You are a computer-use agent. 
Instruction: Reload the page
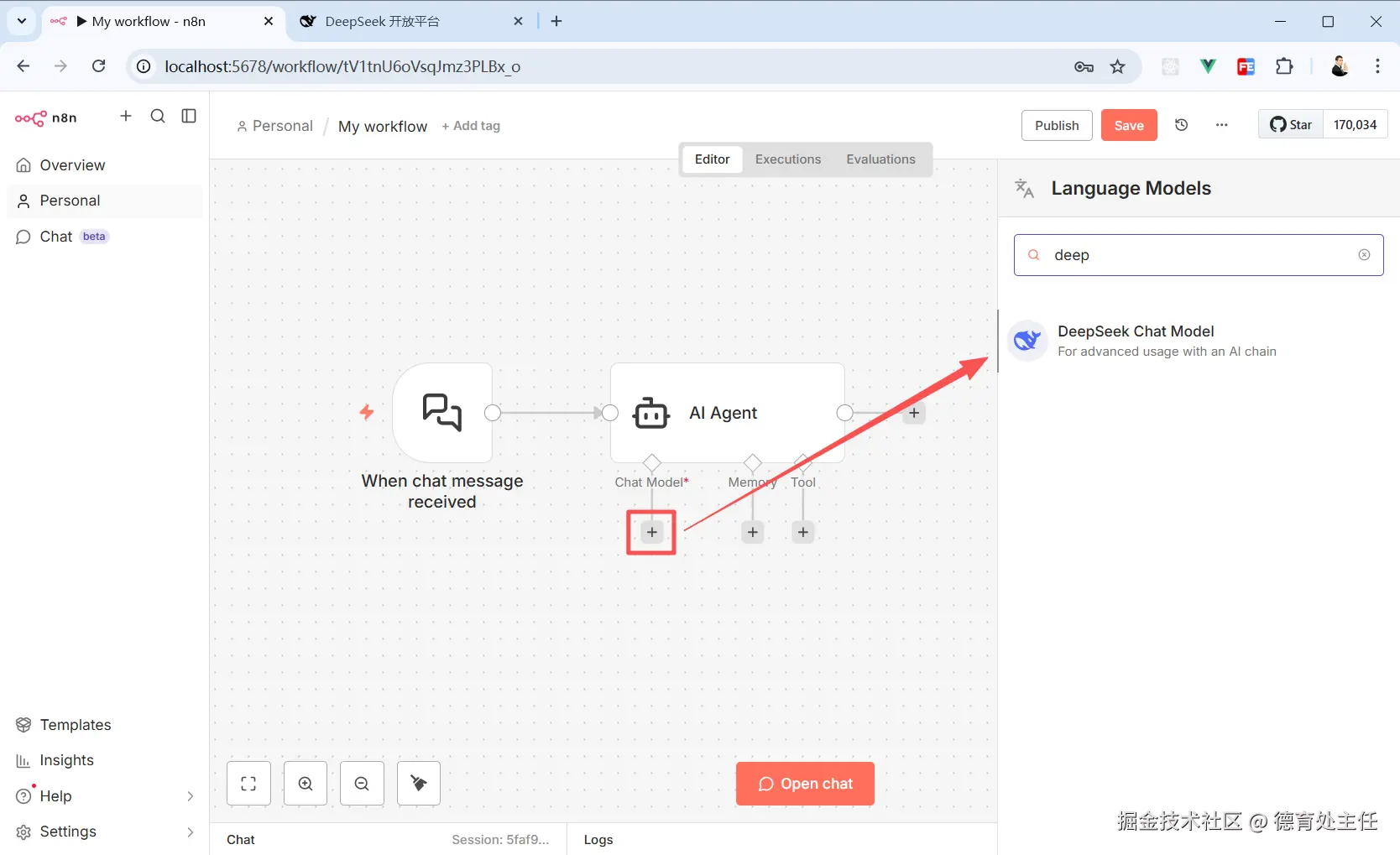99,66
